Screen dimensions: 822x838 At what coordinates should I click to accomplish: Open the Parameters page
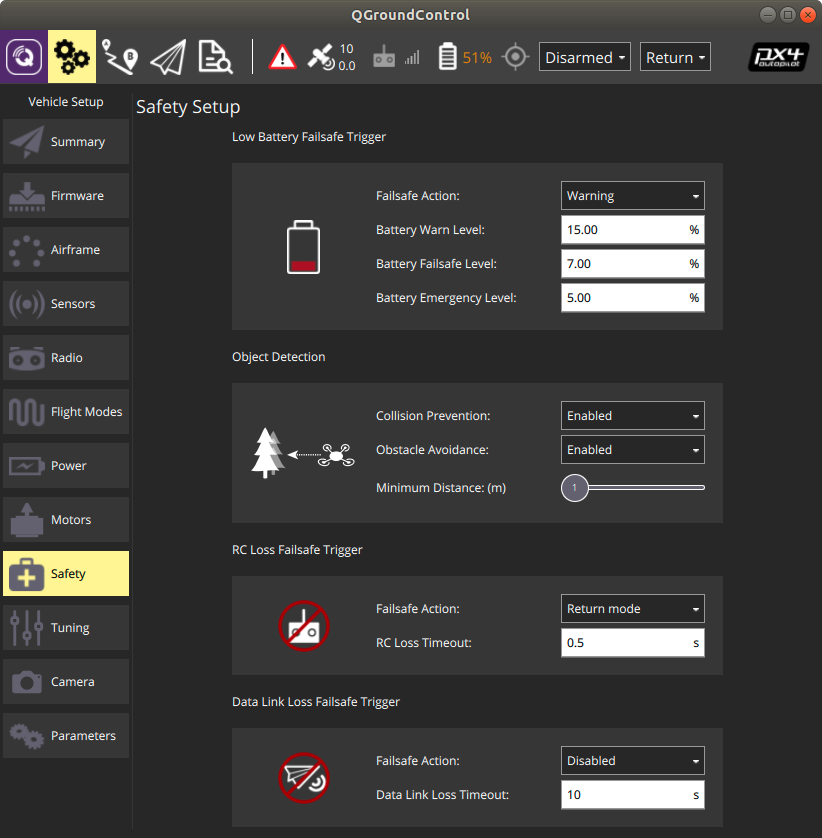click(x=66, y=735)
